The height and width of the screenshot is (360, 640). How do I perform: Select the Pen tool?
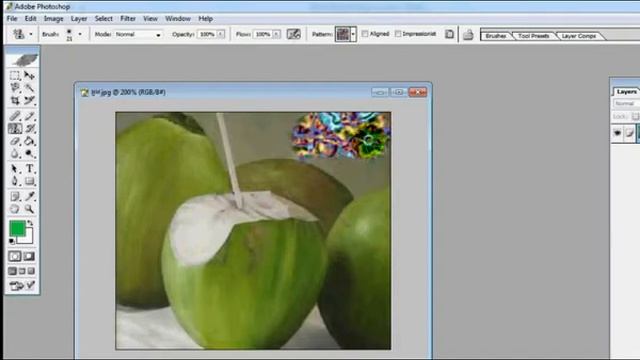[15, 181]
